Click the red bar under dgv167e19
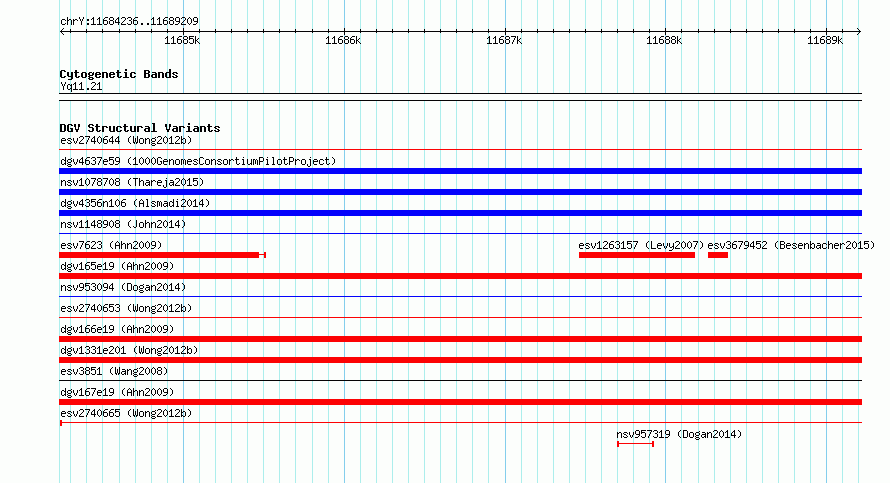Screen dimensions: 890x483 tap(460, 402)
